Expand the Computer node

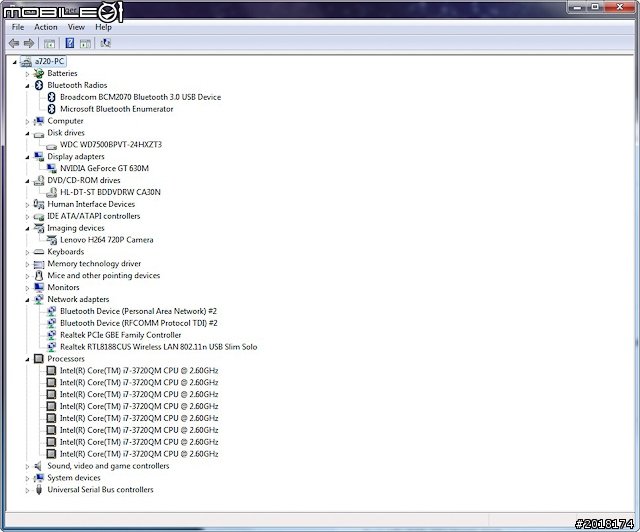(27, 121)
